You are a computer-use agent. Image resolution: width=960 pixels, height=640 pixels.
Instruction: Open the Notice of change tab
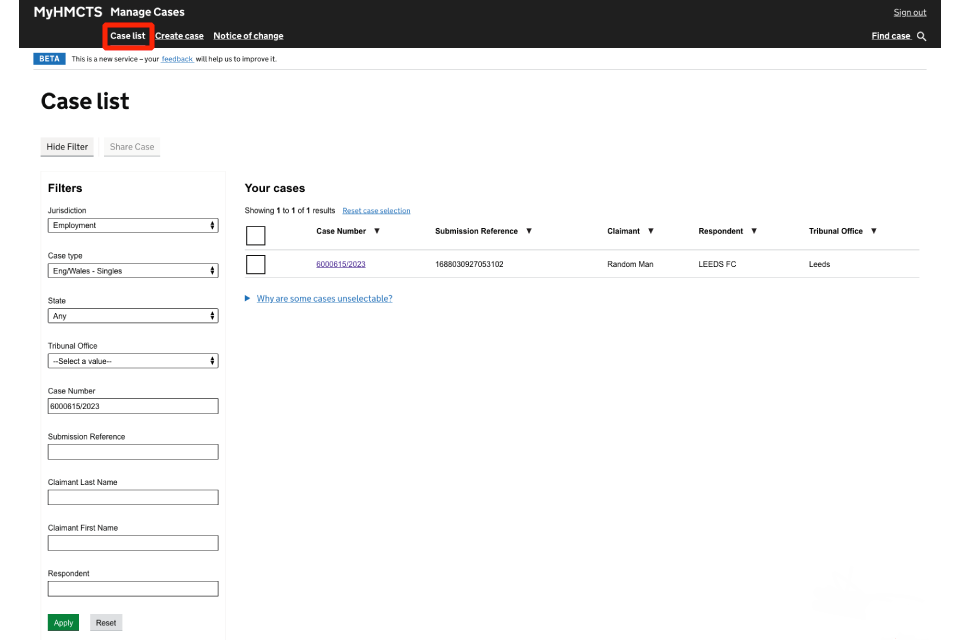[248, 36]
